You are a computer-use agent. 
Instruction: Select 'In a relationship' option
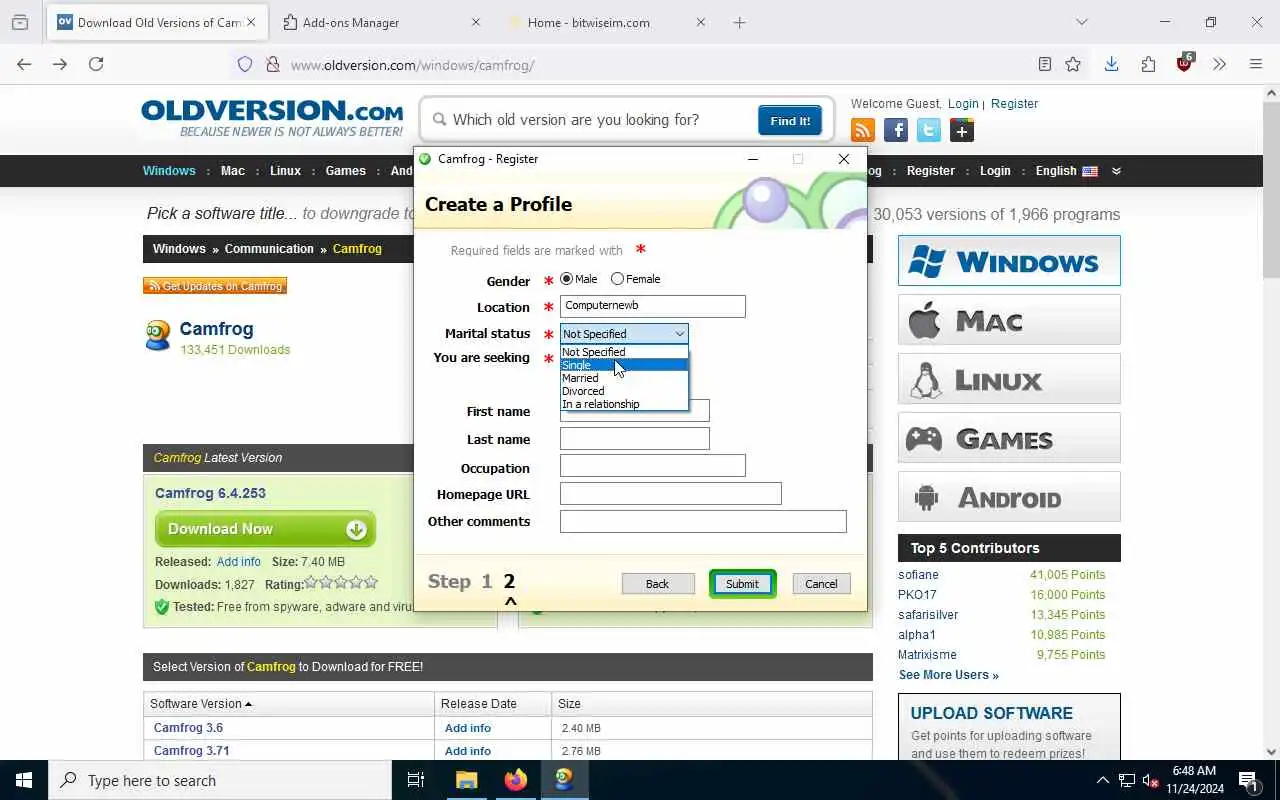[624, 404]
